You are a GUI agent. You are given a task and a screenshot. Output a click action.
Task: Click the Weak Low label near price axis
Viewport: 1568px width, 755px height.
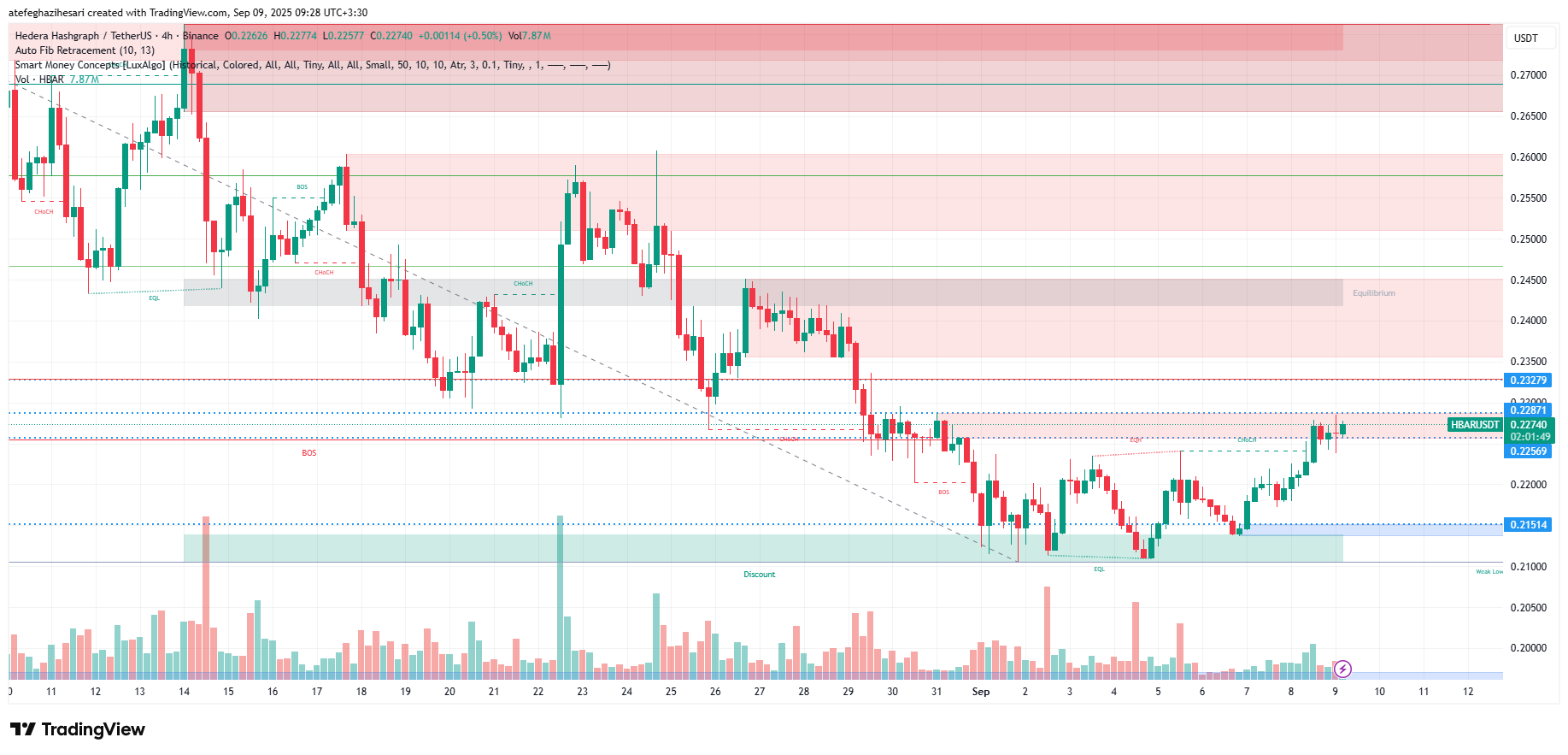[x=1489, y=572]
